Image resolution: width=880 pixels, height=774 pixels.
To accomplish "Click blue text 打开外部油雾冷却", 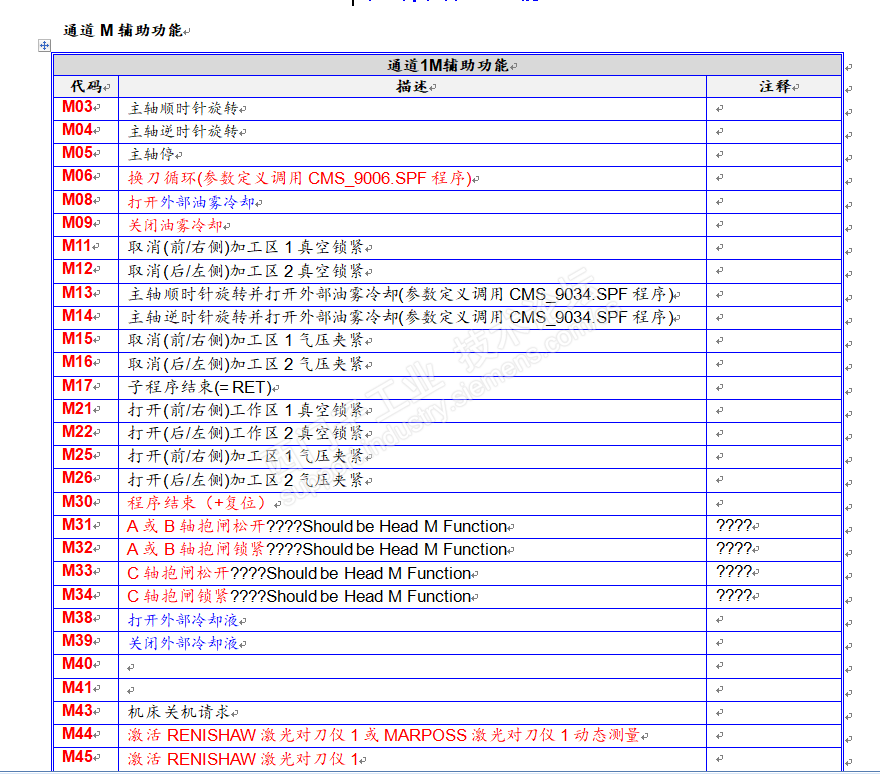I will [191, 202].
